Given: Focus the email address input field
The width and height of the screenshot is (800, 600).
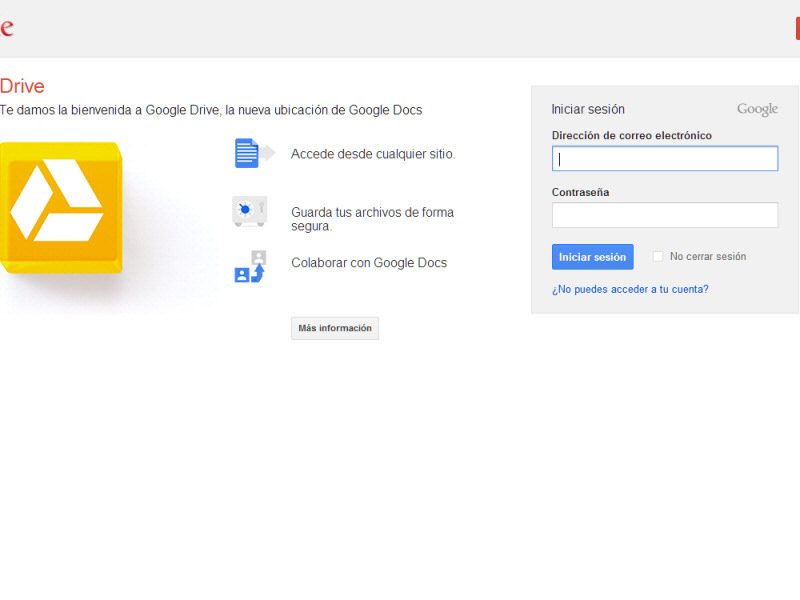Looking at the screenshot, I should point(665,159).
